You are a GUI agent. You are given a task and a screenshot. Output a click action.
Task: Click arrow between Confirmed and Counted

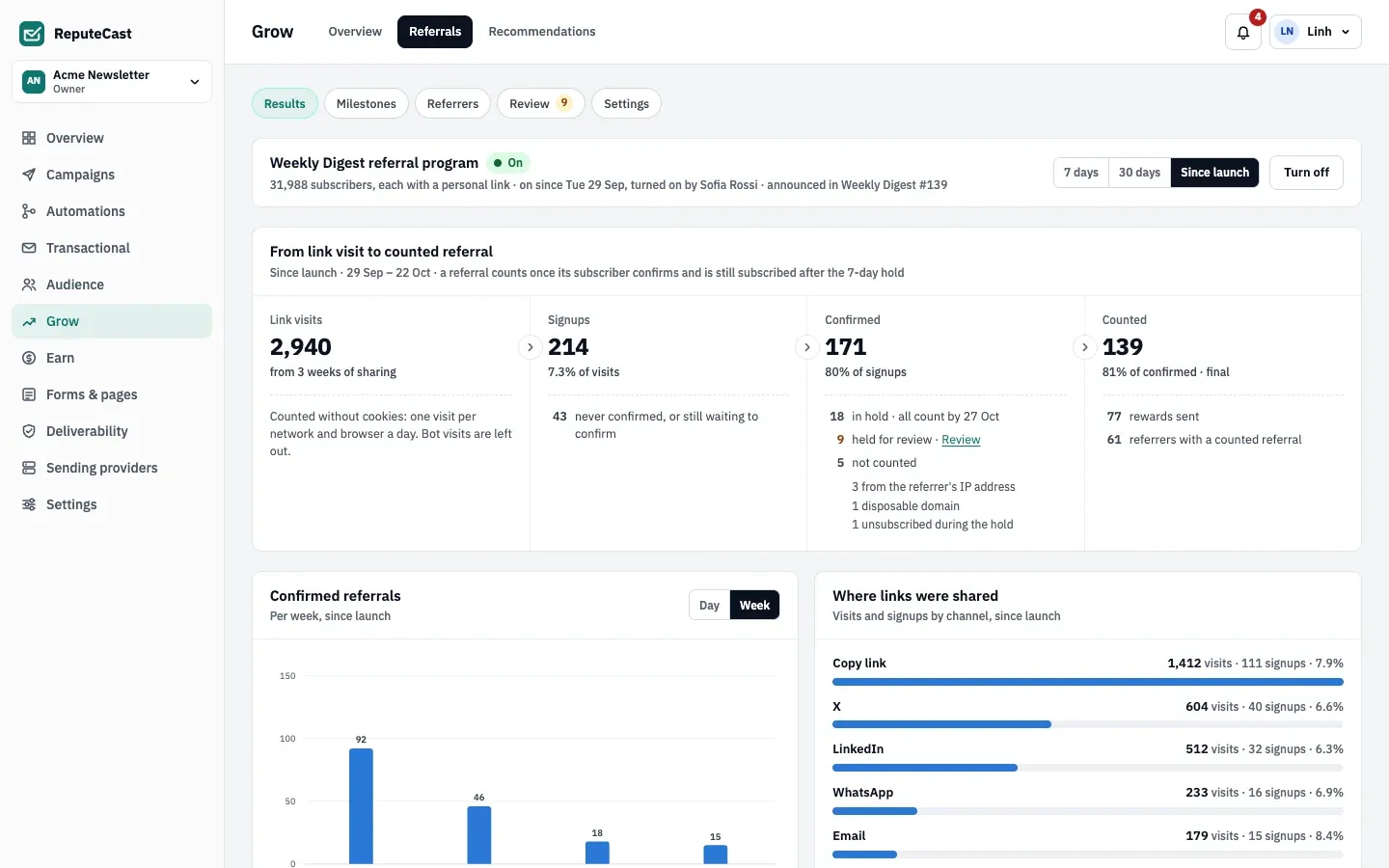[1084, 347]
